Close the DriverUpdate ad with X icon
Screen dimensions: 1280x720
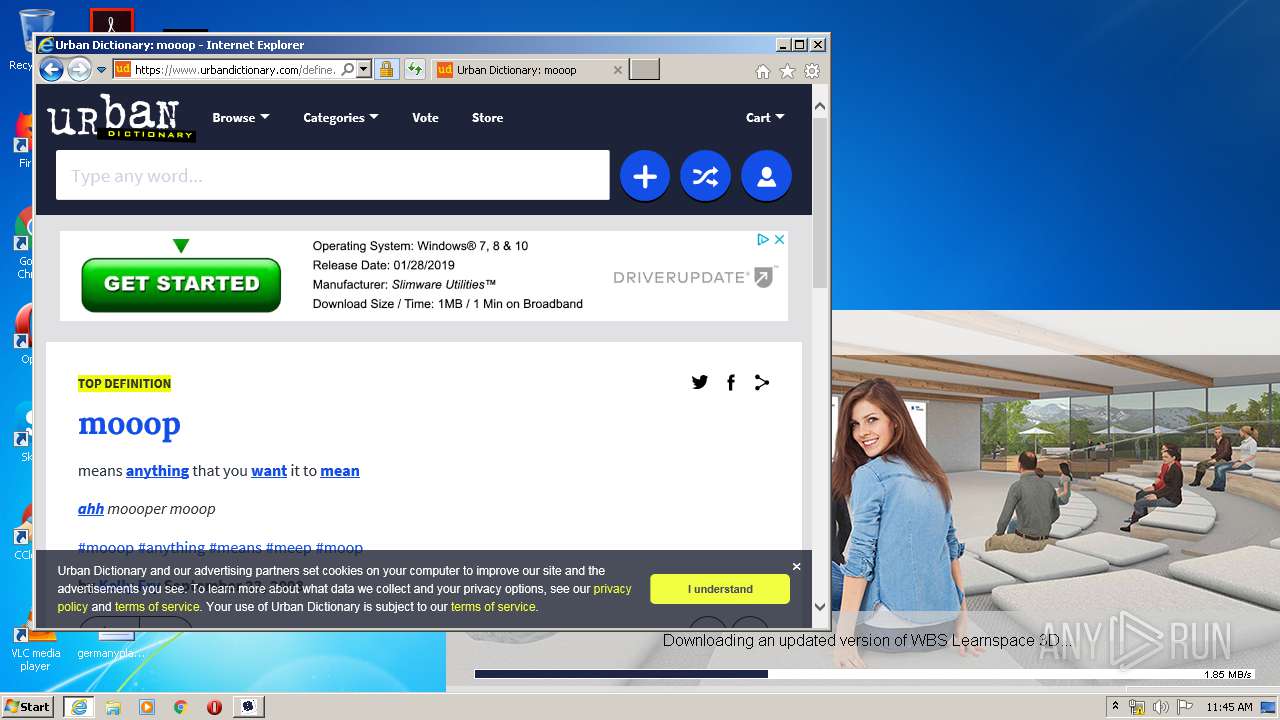(x=780, y=239)
